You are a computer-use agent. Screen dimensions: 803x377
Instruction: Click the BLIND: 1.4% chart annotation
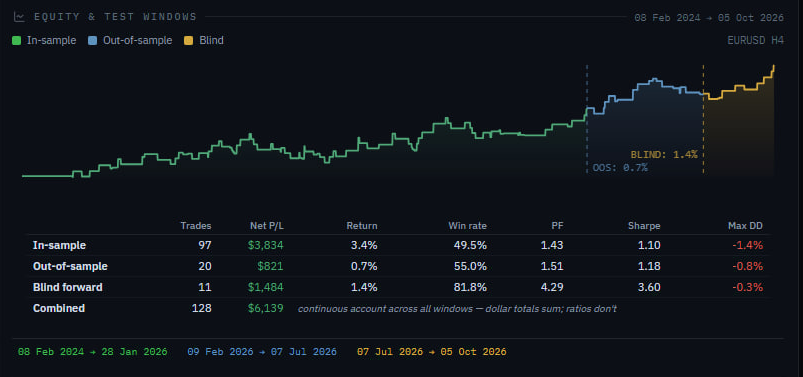click(664, 154)
